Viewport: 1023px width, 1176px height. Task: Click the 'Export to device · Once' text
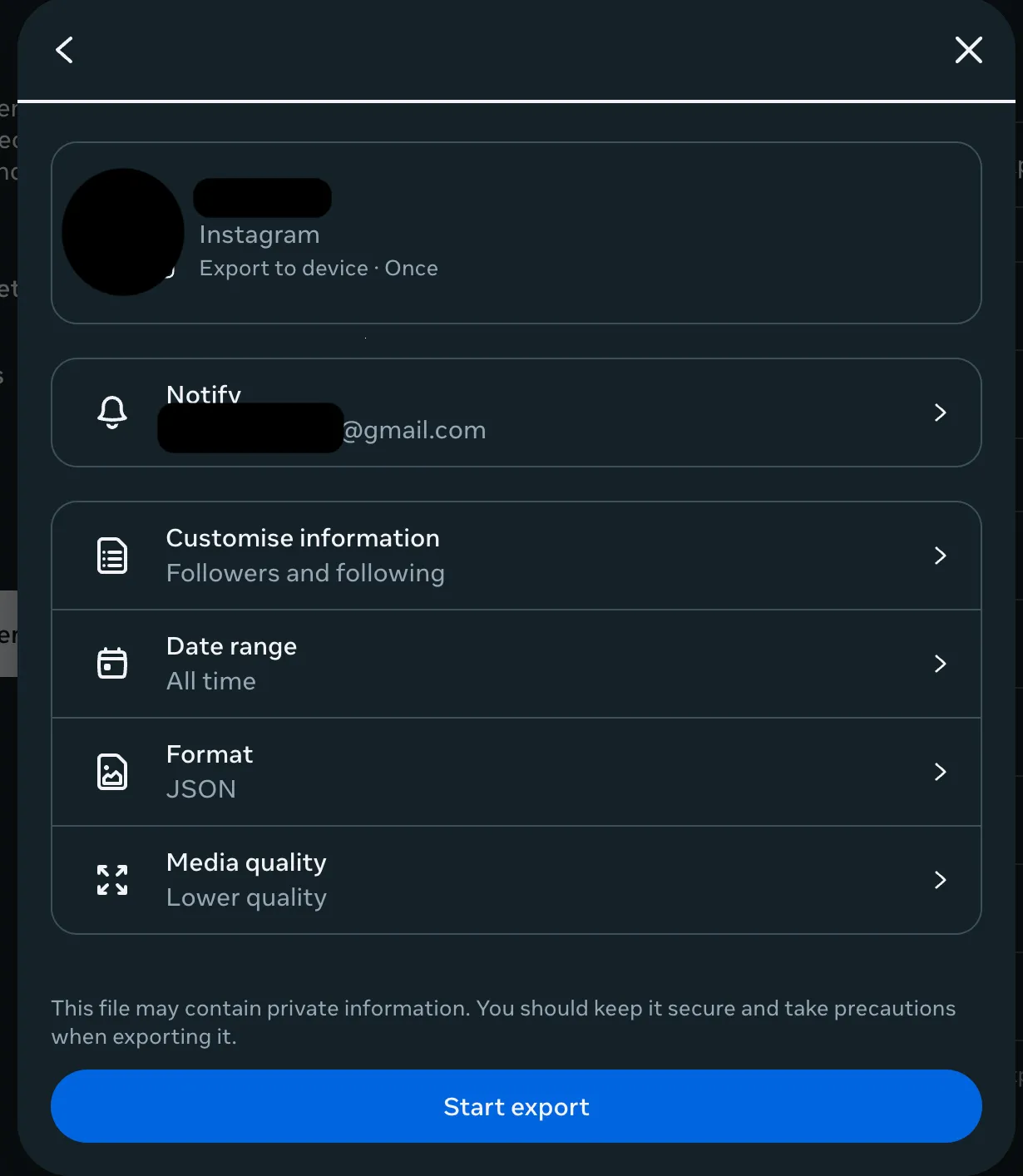[319, 268]
